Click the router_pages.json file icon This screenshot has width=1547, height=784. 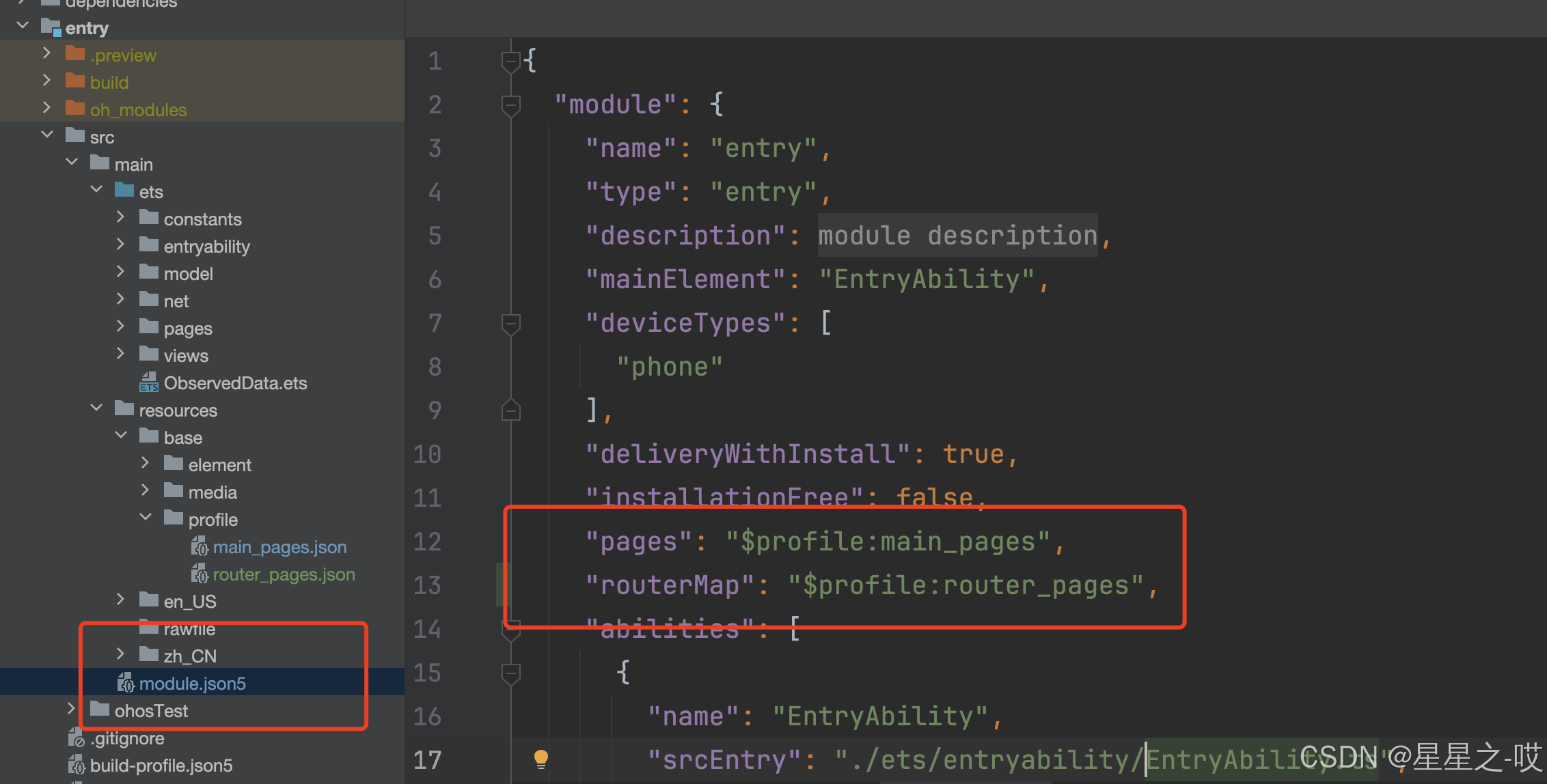[x=199, y=574]
